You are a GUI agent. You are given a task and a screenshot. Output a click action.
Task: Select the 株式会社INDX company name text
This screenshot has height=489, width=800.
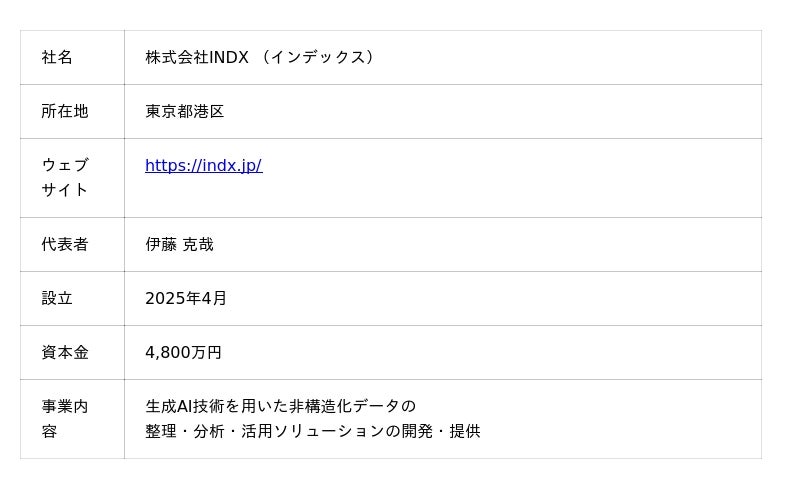tap(197, 58)
